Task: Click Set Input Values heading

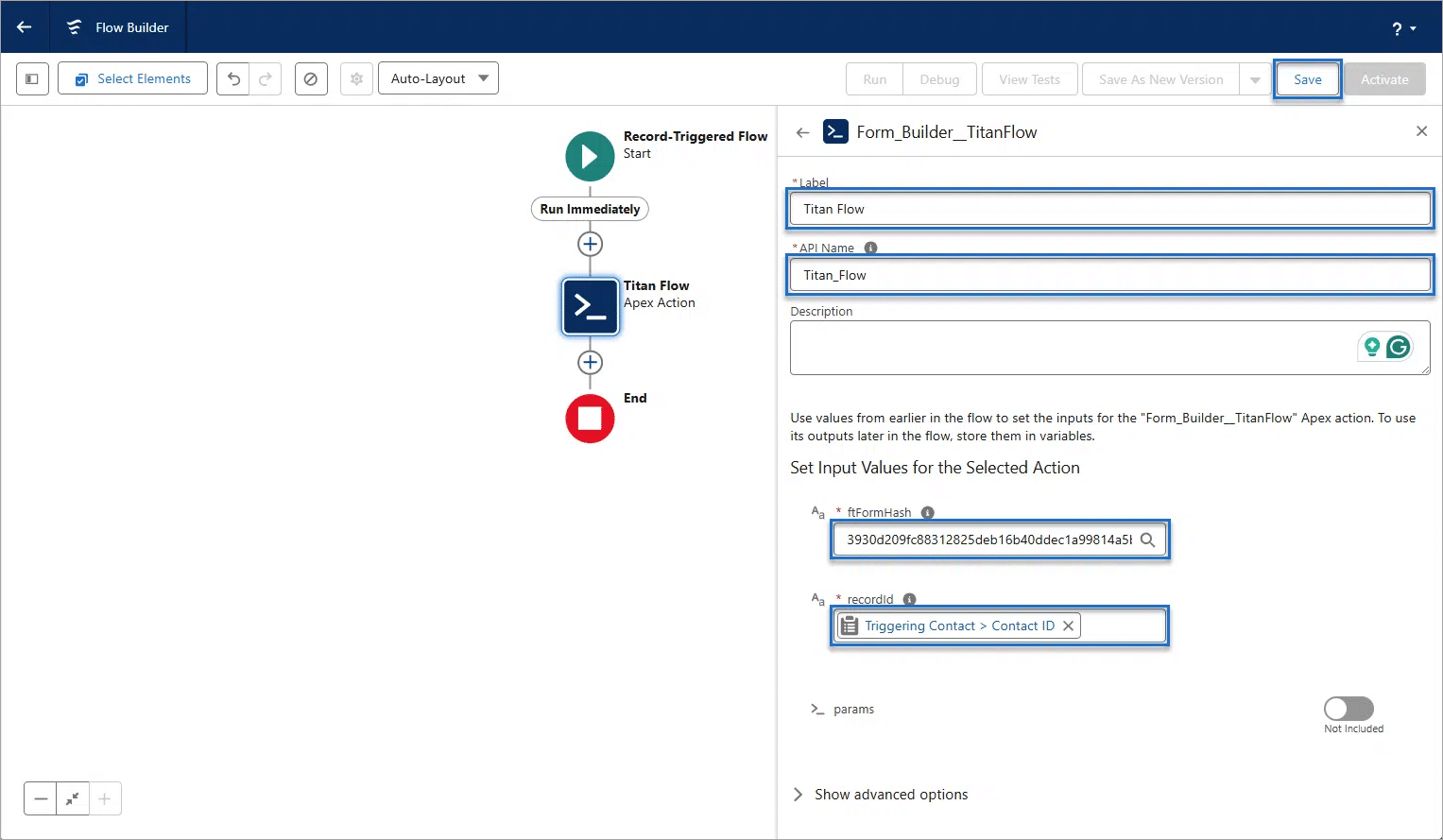Action: point(935,468)
